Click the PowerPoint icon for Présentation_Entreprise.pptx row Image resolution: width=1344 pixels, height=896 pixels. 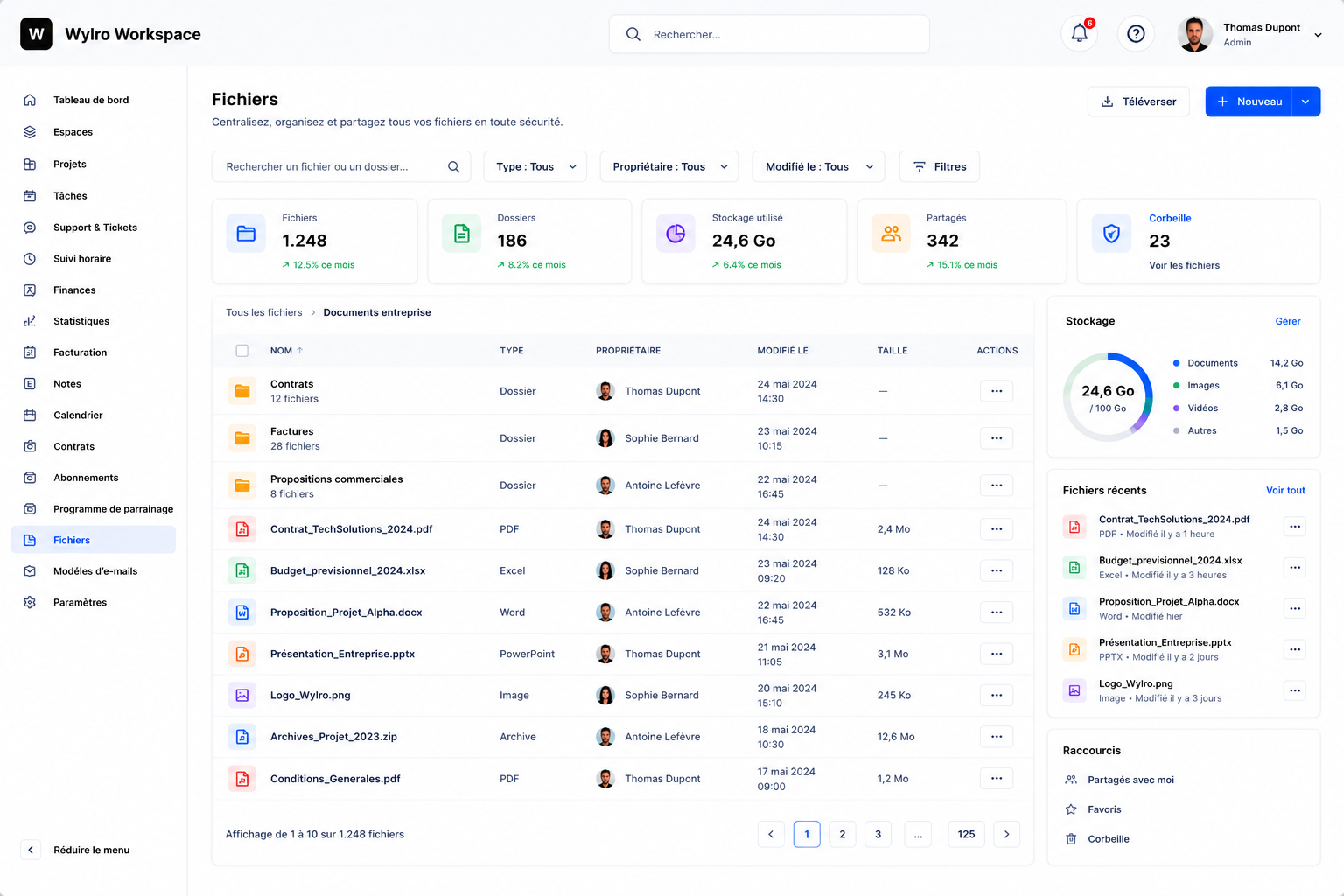click(x=242, y=654)
